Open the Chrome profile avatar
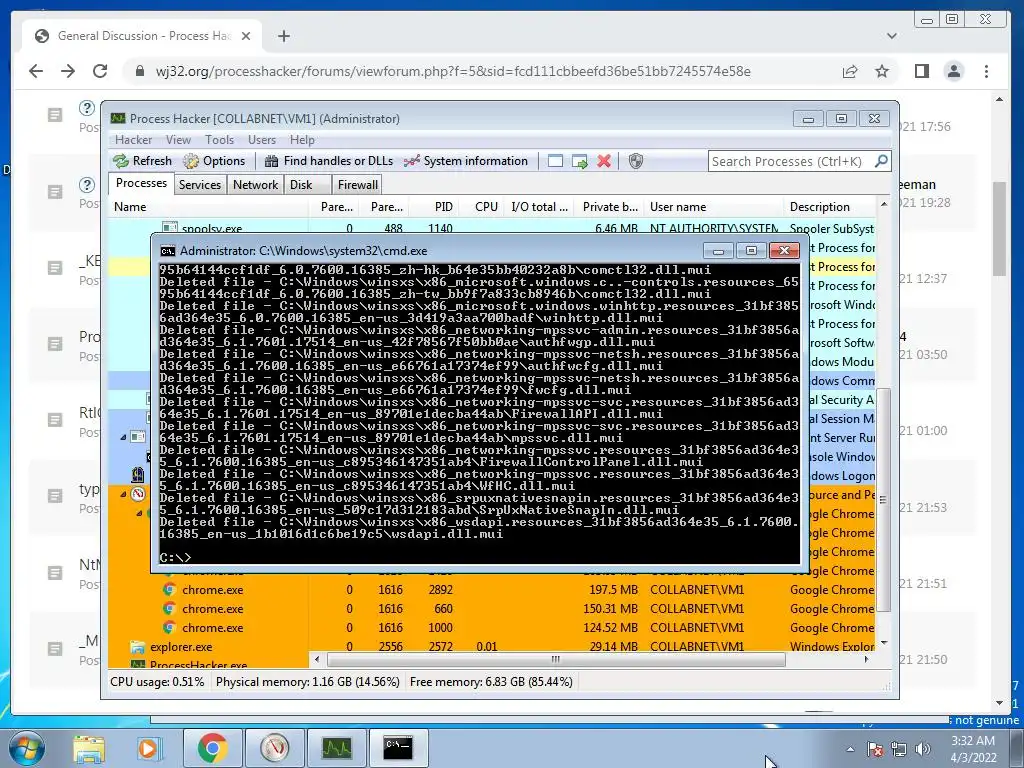Viewport: 1024px width, 768px height. [953, 71]
